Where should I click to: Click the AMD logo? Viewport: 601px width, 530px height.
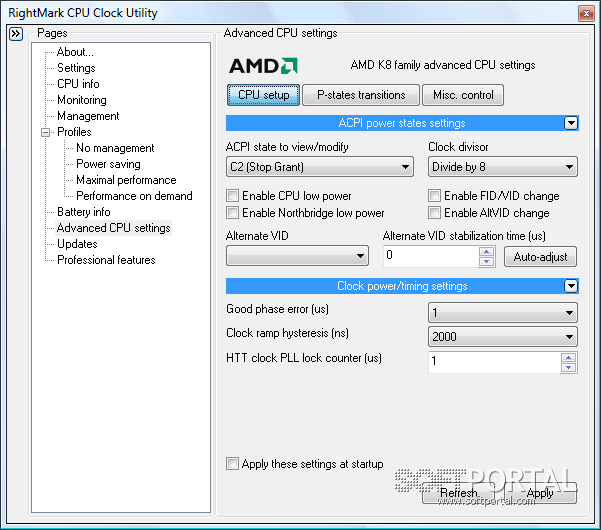click(263, 66)
